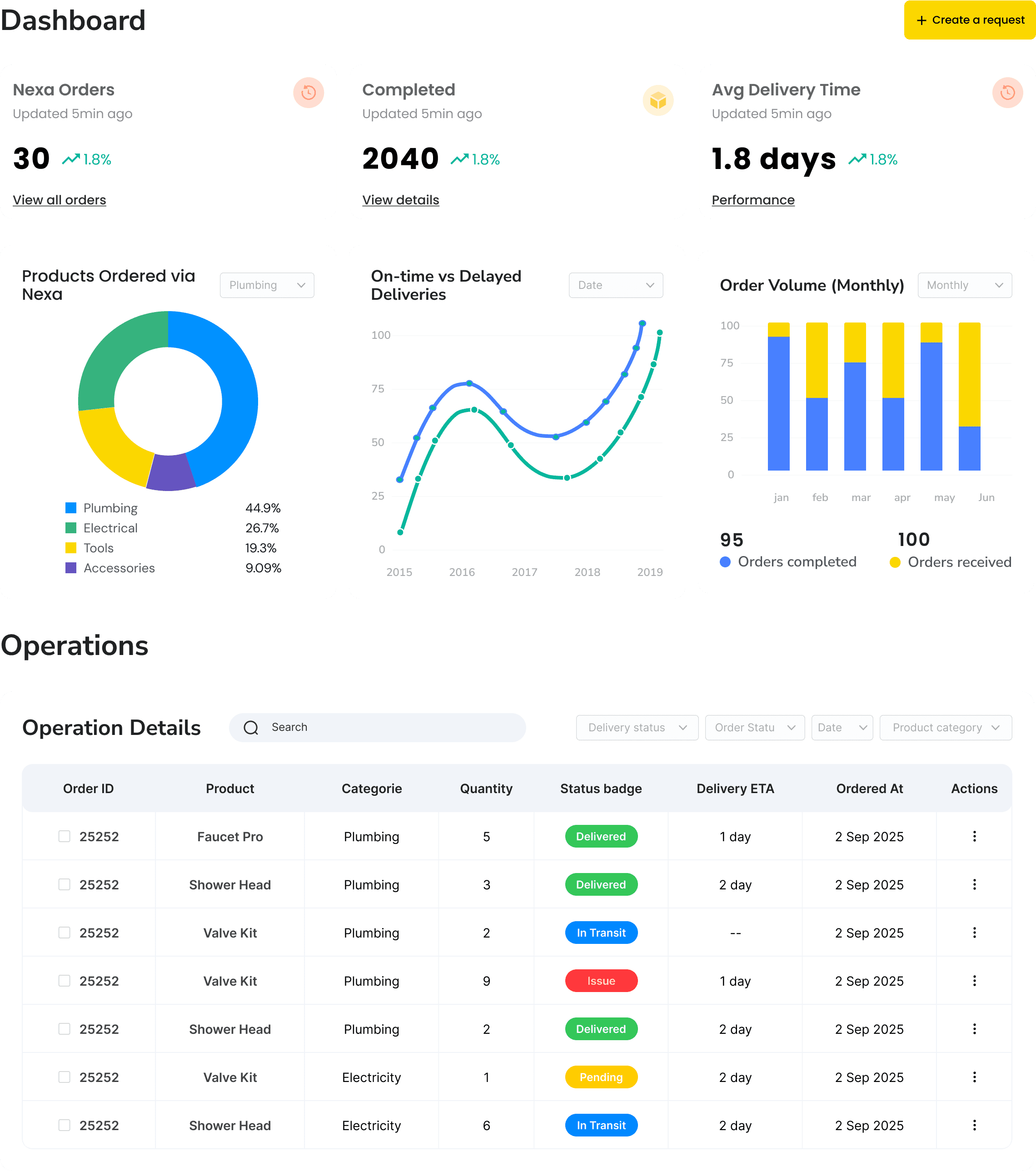The height and width of the screenshot is (1171, 1036).
Task: Click the blue Plumbing legend swatch
Action: 70,508
